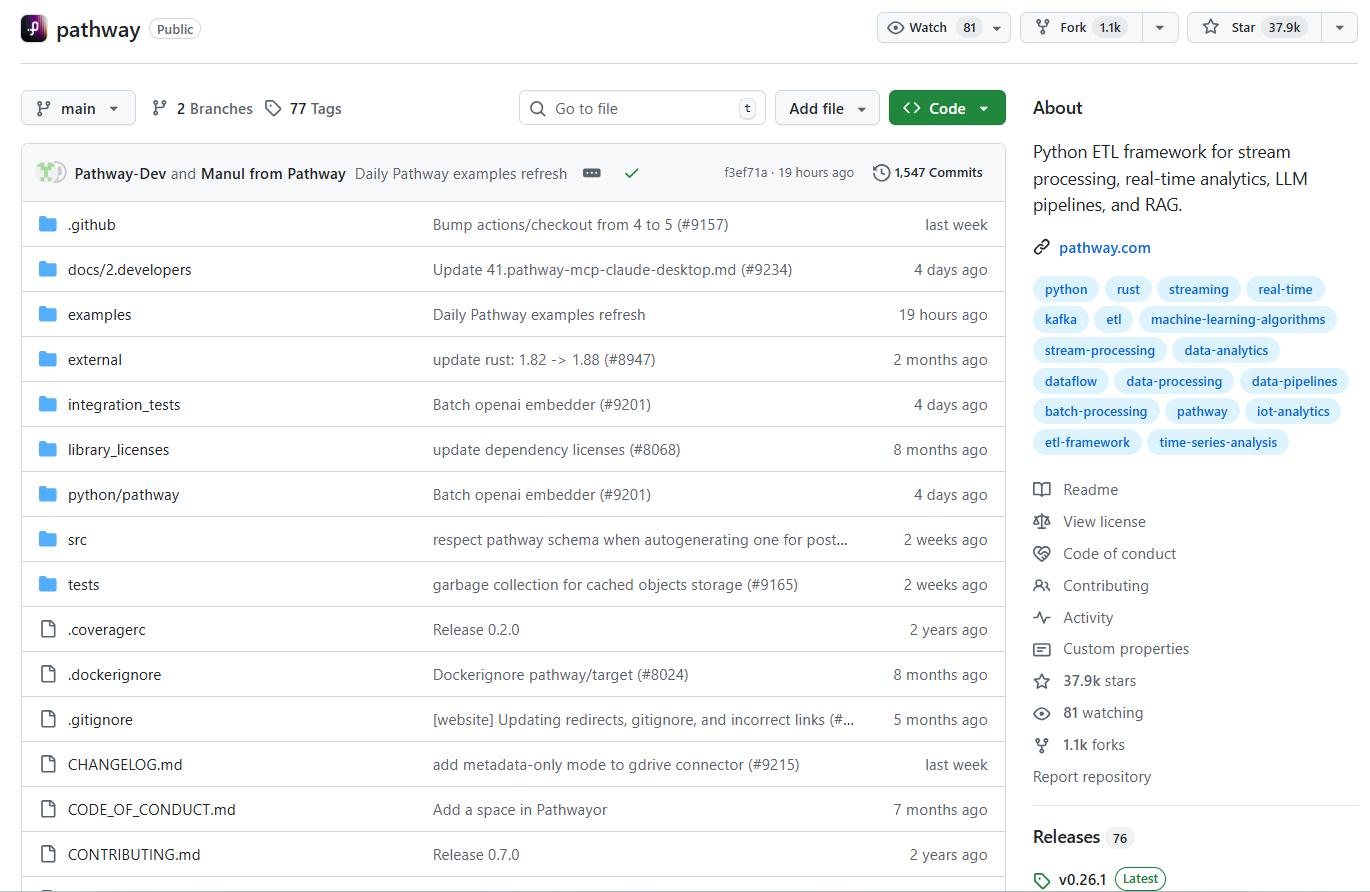This screenshot has height=892, width=1370.
Task: Open the CHANGELOG.md file
Action: (125, 764)
